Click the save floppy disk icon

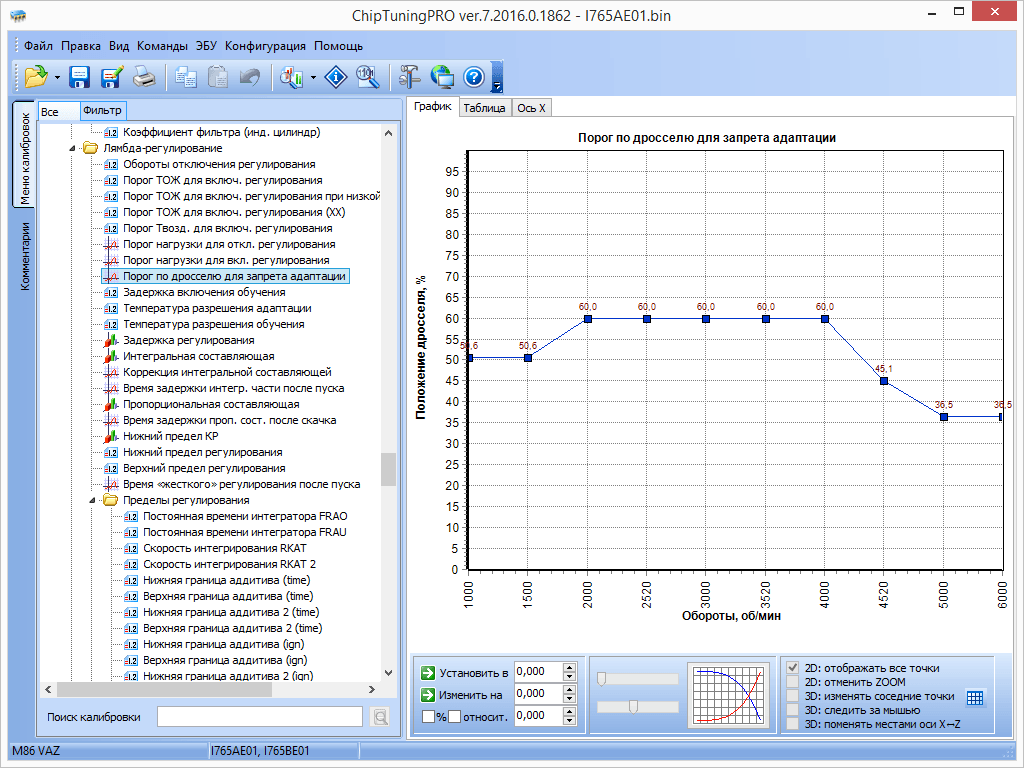(x=79, y=77)
